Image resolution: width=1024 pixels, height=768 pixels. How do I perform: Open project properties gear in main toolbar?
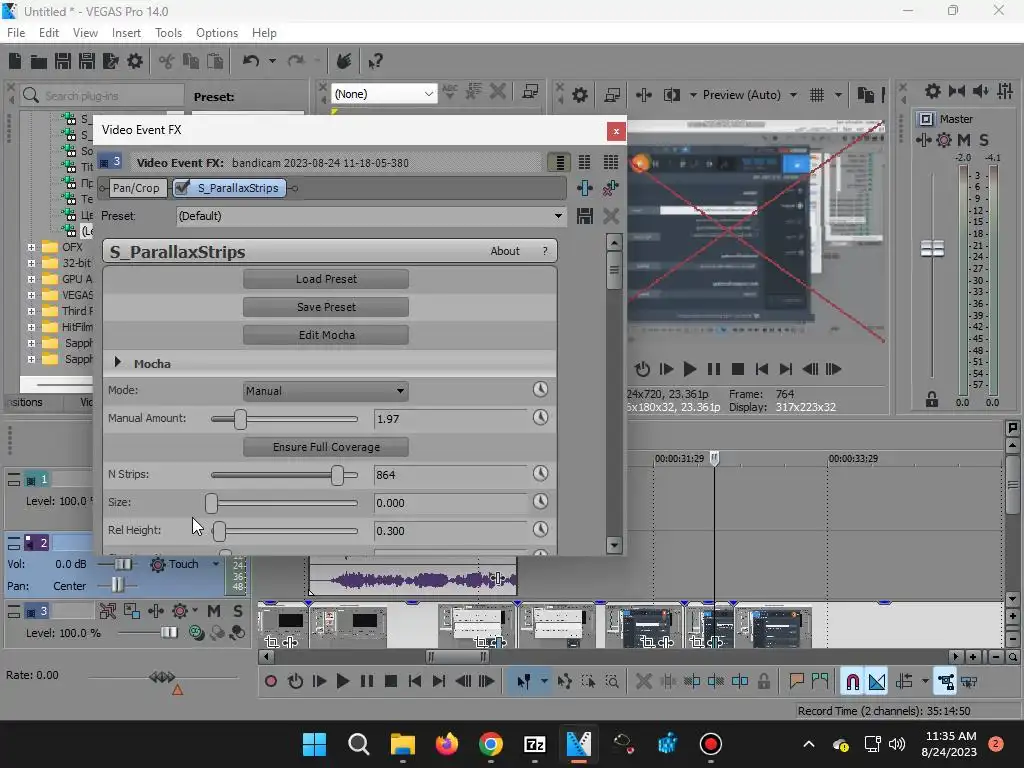point(135,61)
